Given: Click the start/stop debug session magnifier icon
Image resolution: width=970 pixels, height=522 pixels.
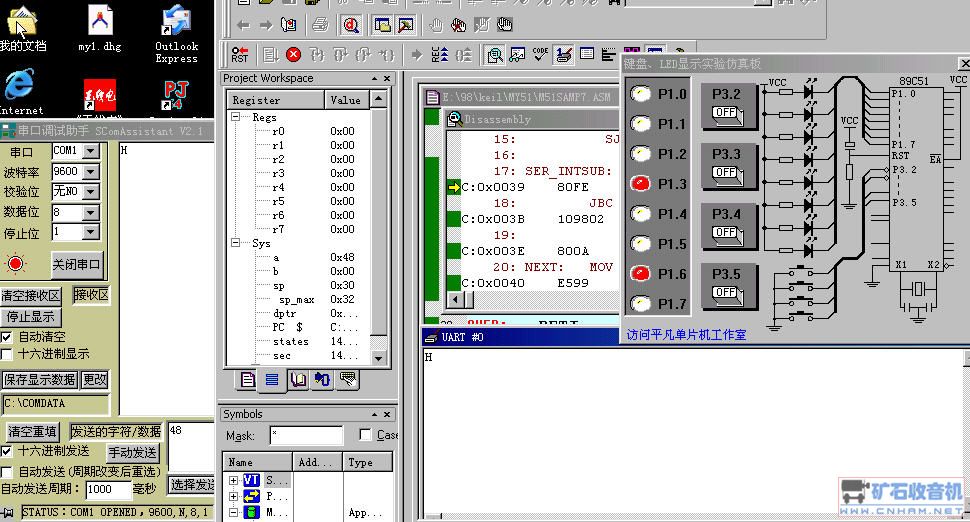Looking at the screenshot, I should point(351,25).
